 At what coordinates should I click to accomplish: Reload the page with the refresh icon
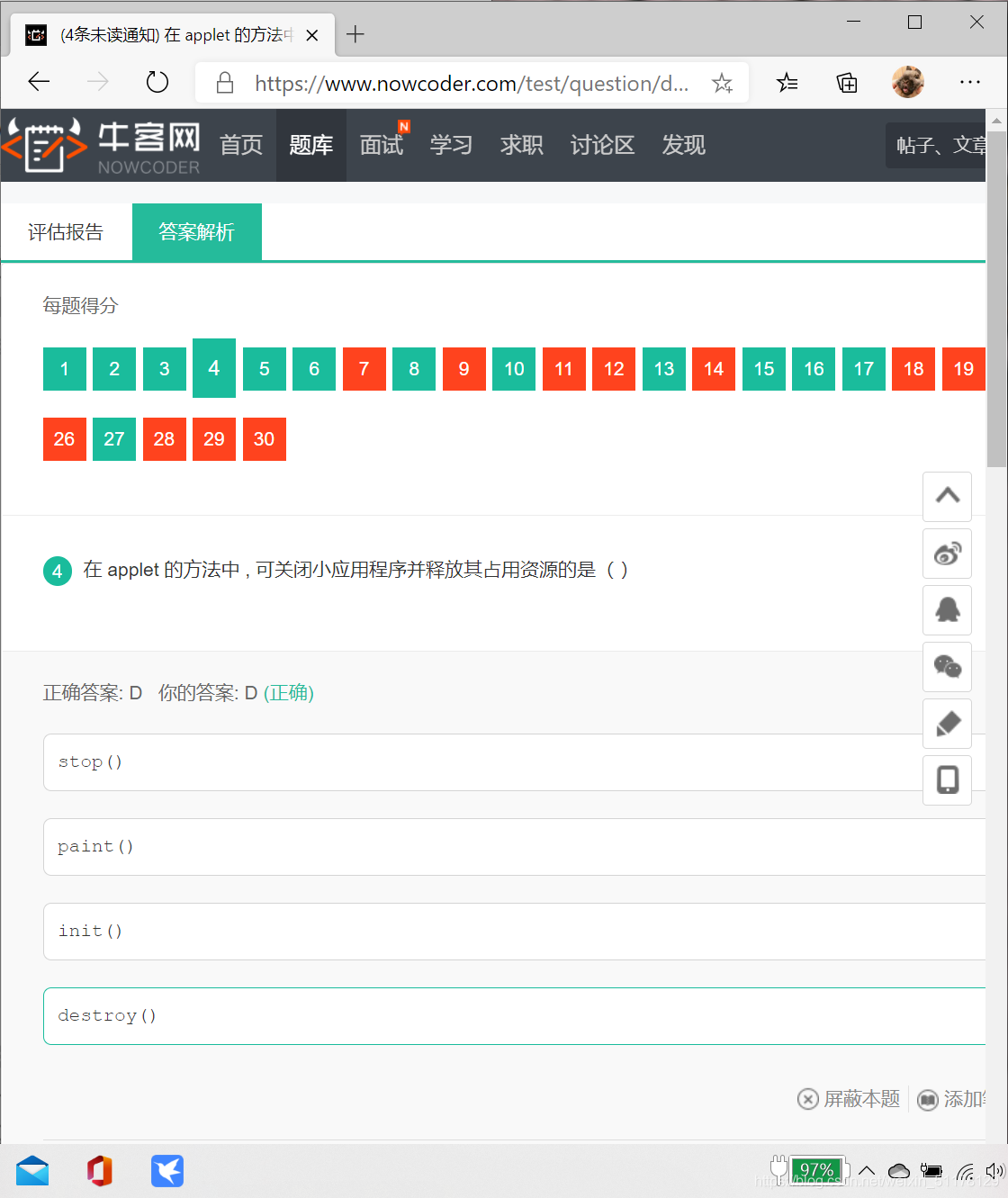click(x=157, y=83)
